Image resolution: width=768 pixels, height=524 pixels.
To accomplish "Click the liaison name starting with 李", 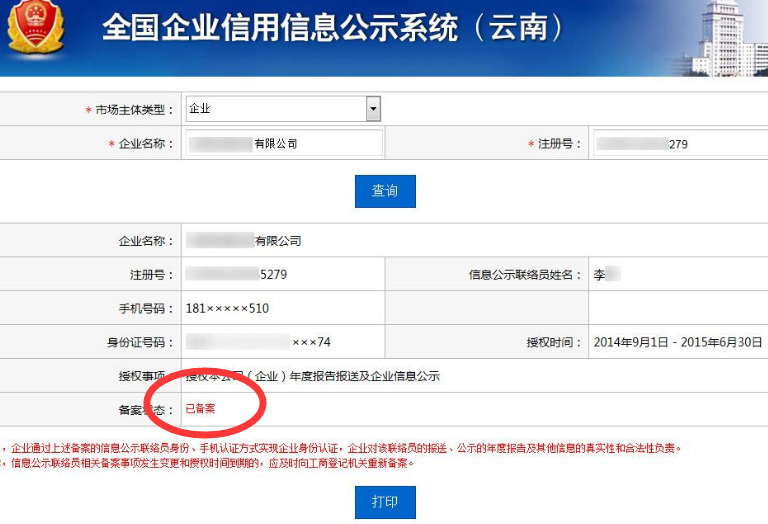I will [606, 274].
